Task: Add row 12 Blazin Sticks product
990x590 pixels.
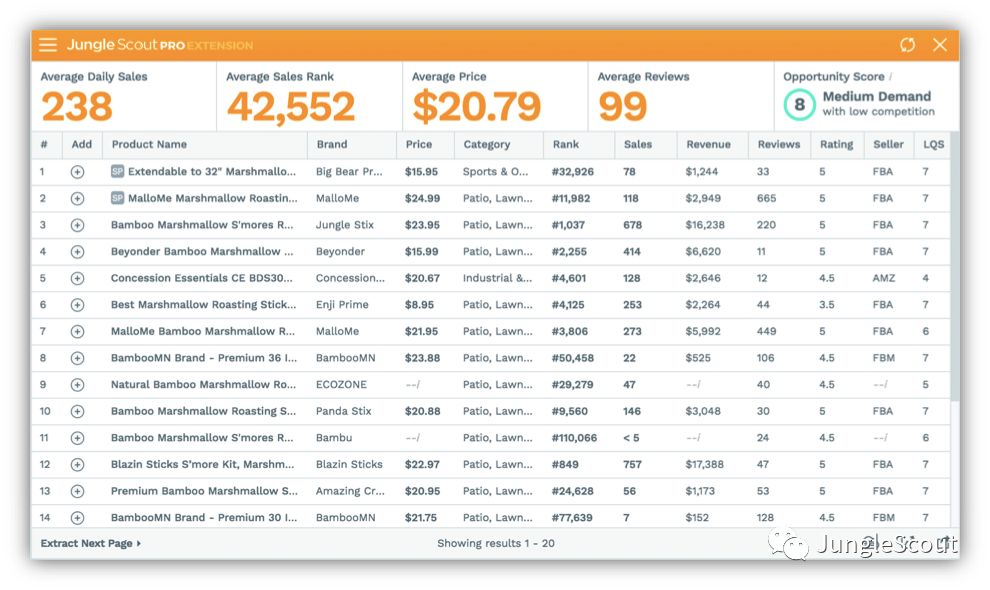Action: tap(77, 464)
